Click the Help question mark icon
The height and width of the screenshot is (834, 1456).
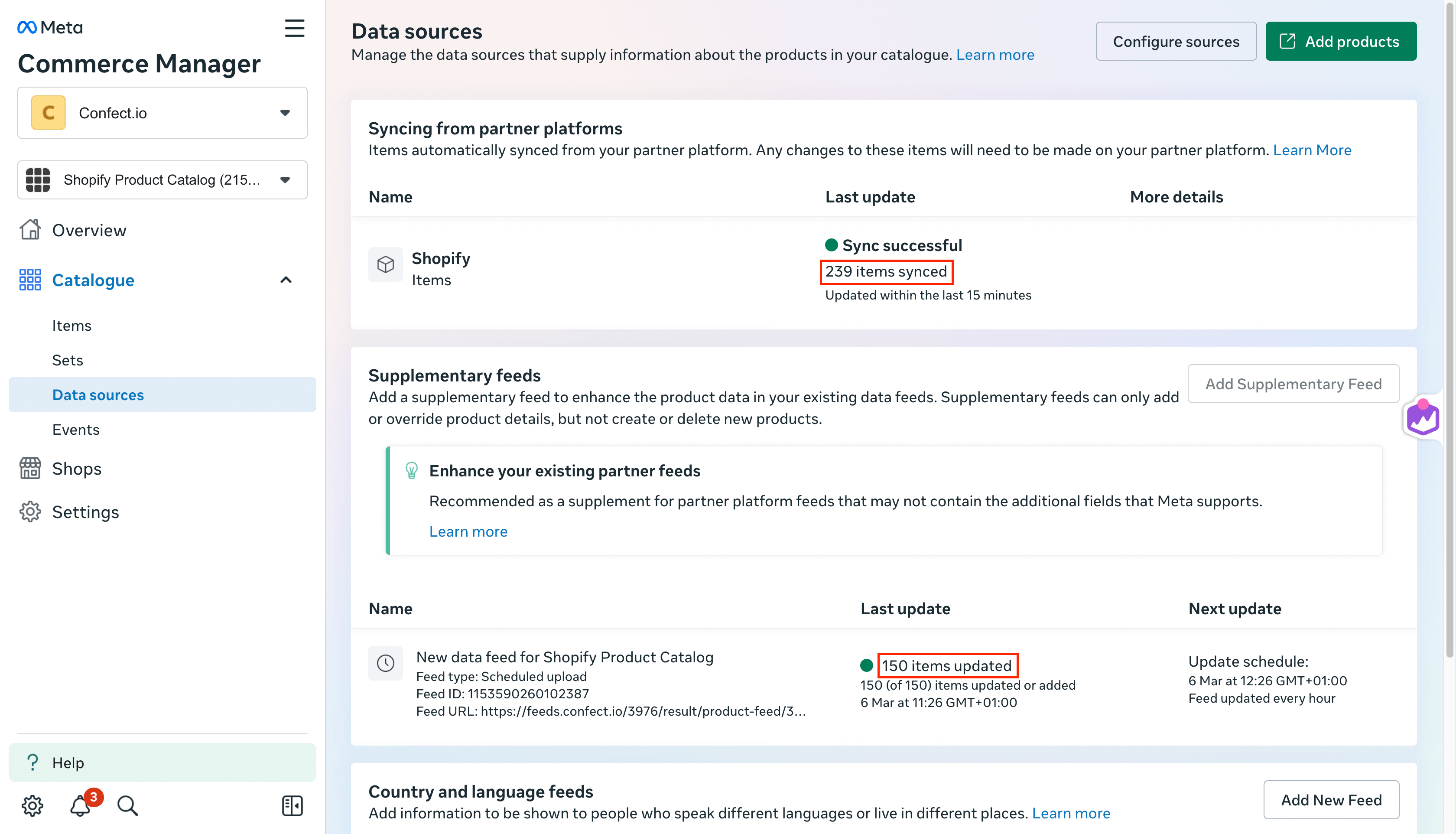[32, 762]
